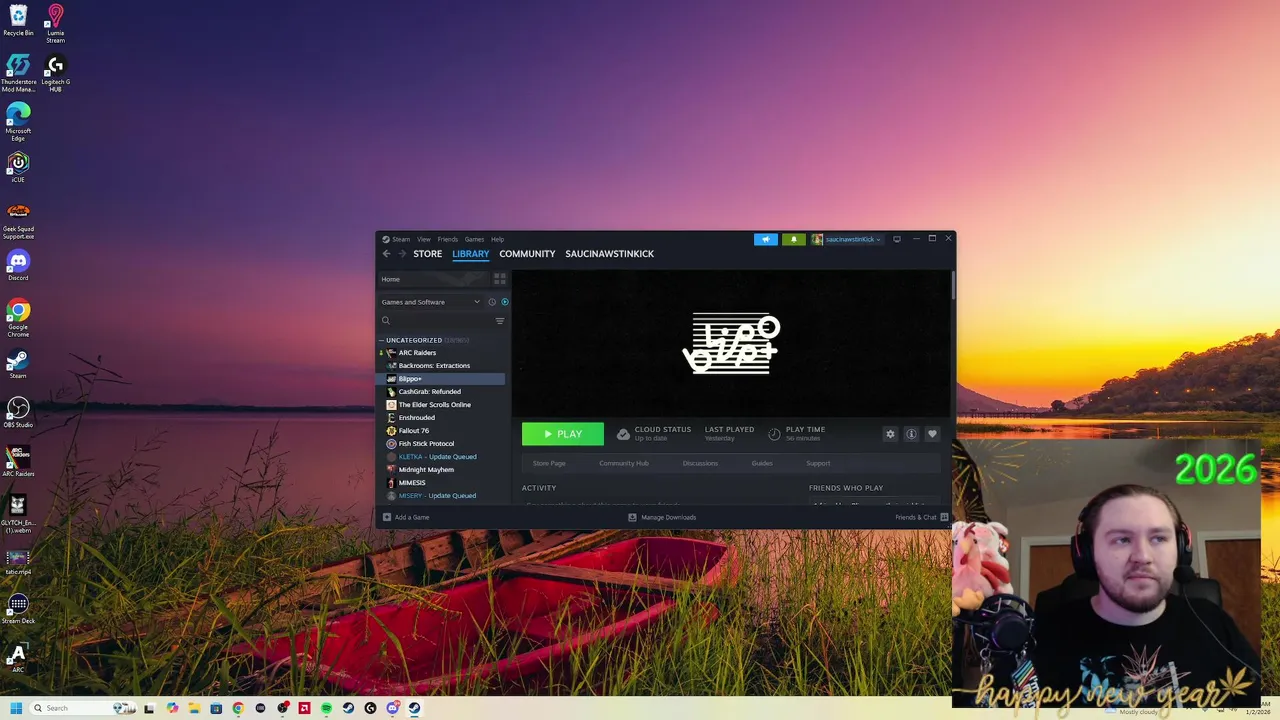
Task: Open Spotify from the taskbar
Action: (326, 708)
